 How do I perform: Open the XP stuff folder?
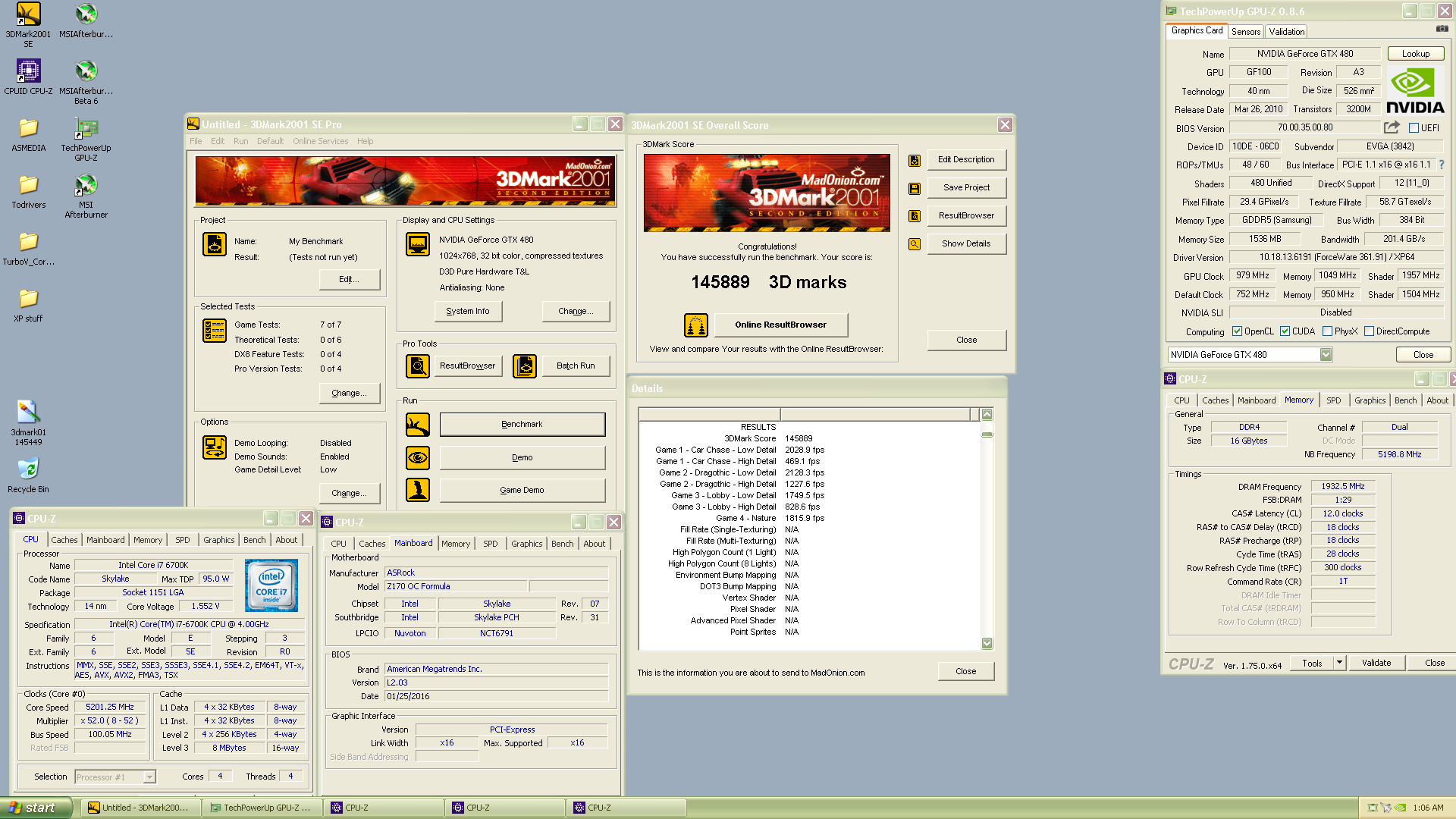coord(28,306)
